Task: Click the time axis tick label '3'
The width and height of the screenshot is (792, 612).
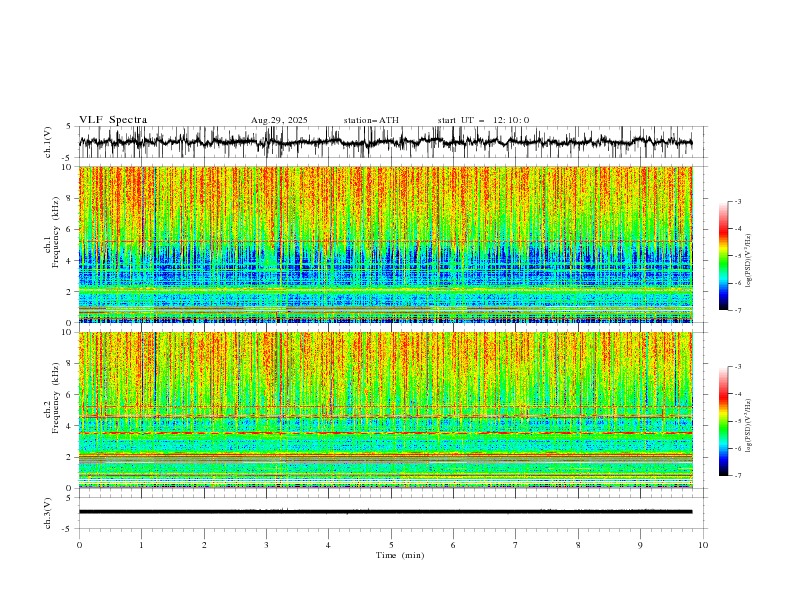Action: [266, 545]
